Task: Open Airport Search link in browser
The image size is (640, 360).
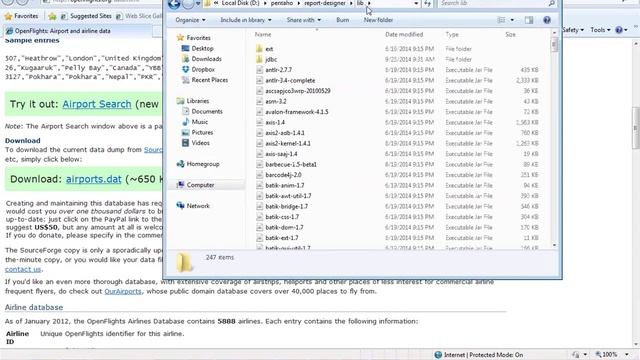Action: point(97,104)
